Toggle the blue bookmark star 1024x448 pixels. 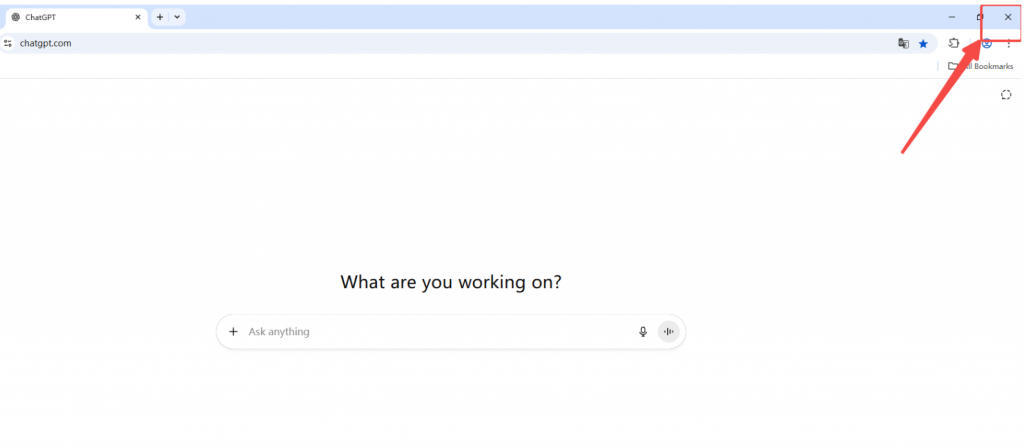point(923,44)
